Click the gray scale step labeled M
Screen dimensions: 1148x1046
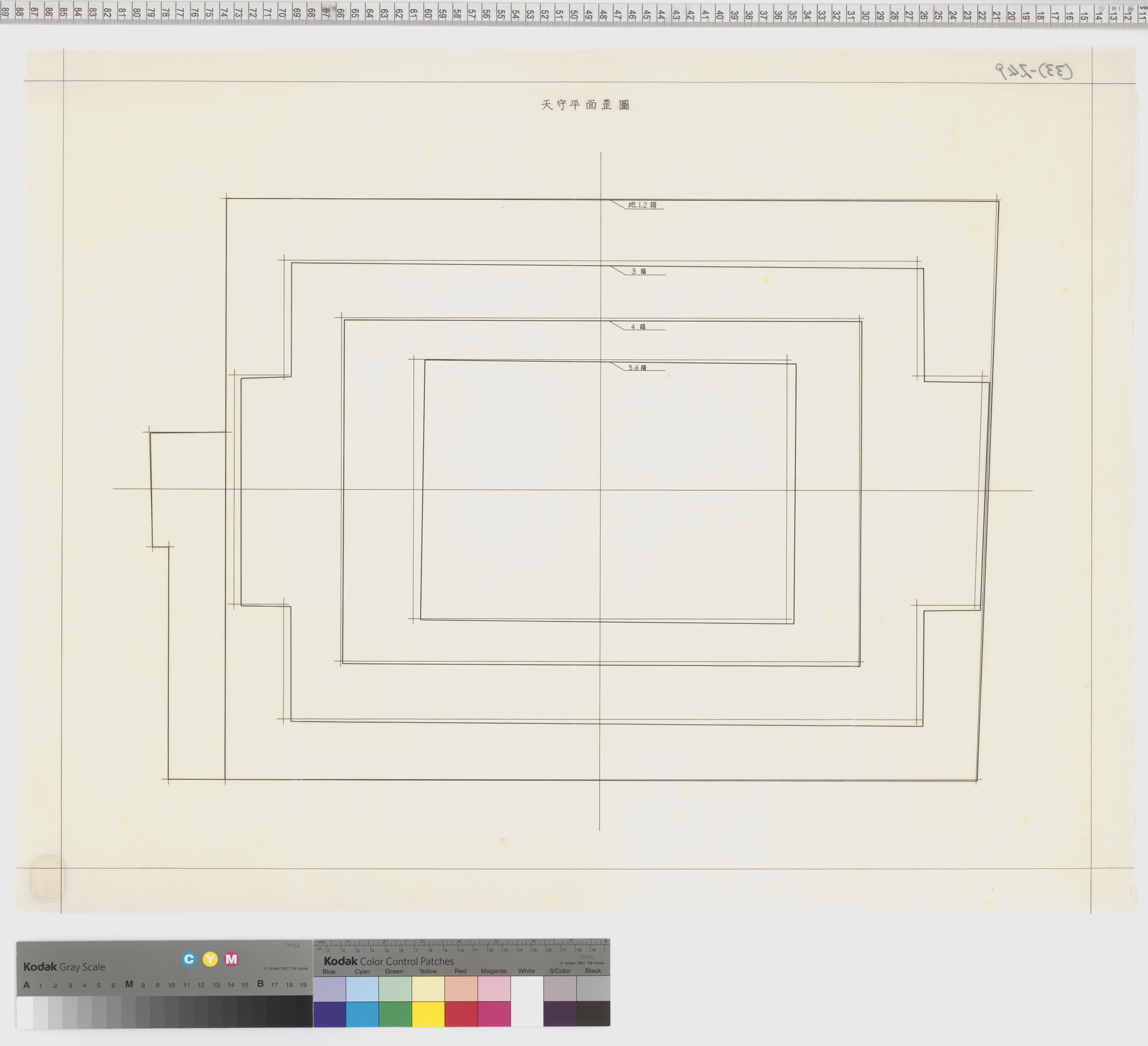pyautogui.click(x=129, y=1012)
